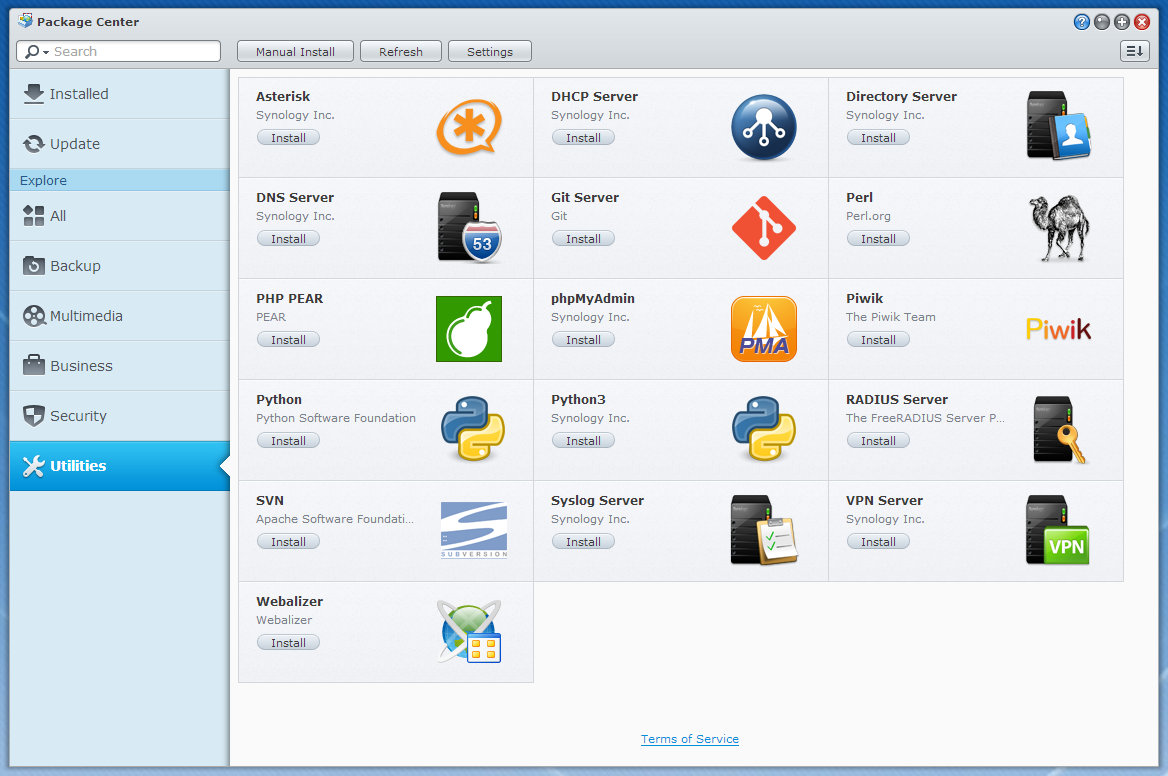Open the SVN Subversion logo
The height and width of the screenshot is (776, 1168).
tap(474, 529)
